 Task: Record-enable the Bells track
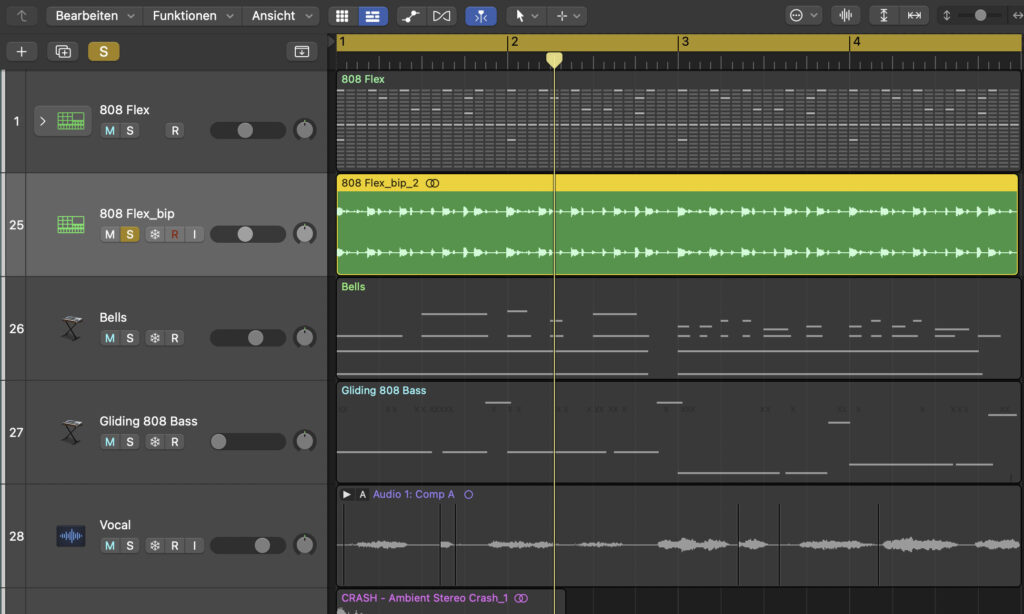(x=174, y=338)
